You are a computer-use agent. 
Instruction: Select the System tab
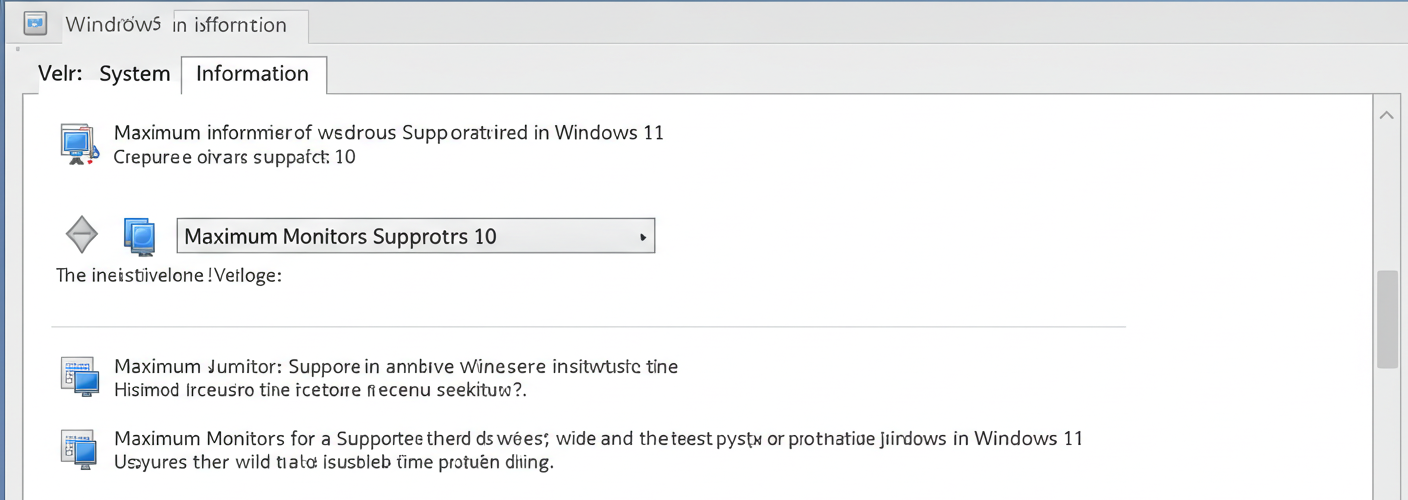coord(135,74)
